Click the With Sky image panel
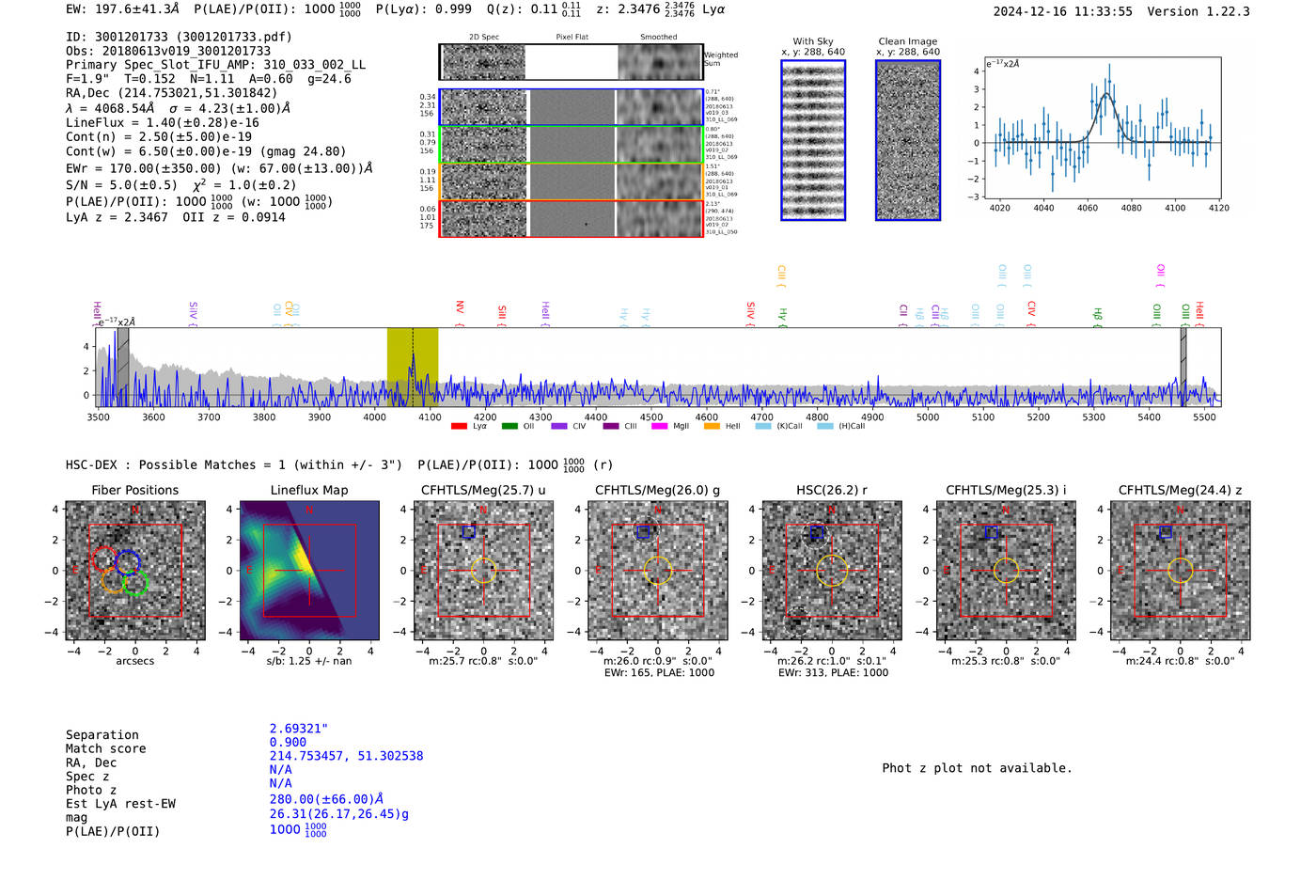The width and height of the screenshot is (1316, 896). 813,140
